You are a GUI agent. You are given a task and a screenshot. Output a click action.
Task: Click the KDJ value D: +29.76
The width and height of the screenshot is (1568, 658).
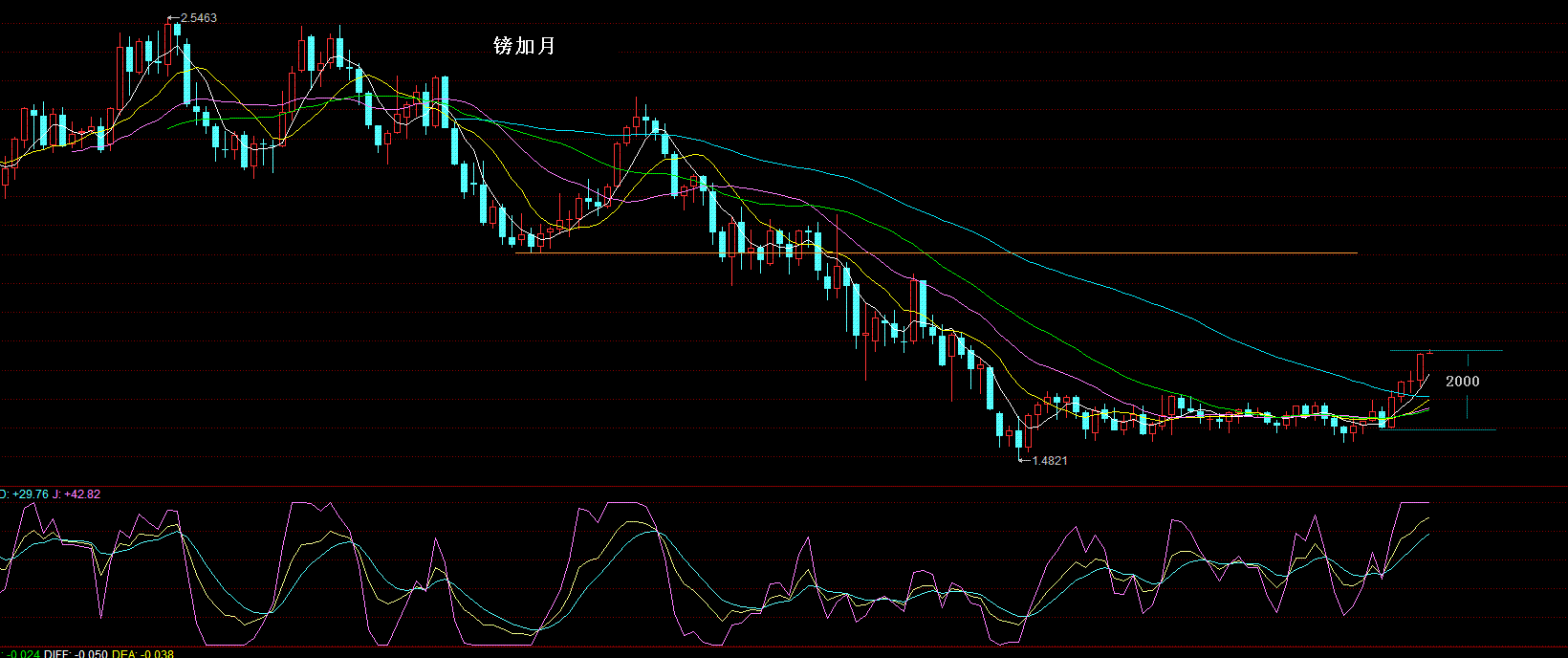click(x=24, y=494)
